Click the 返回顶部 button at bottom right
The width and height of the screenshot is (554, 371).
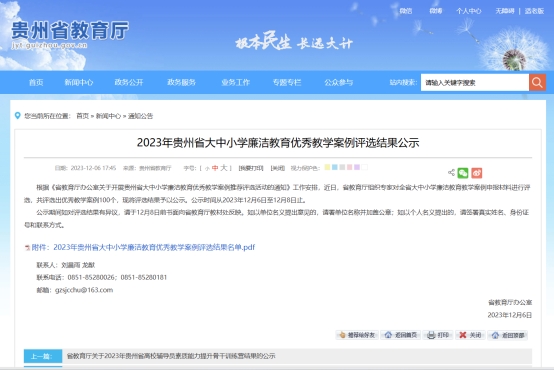(508, 335)
